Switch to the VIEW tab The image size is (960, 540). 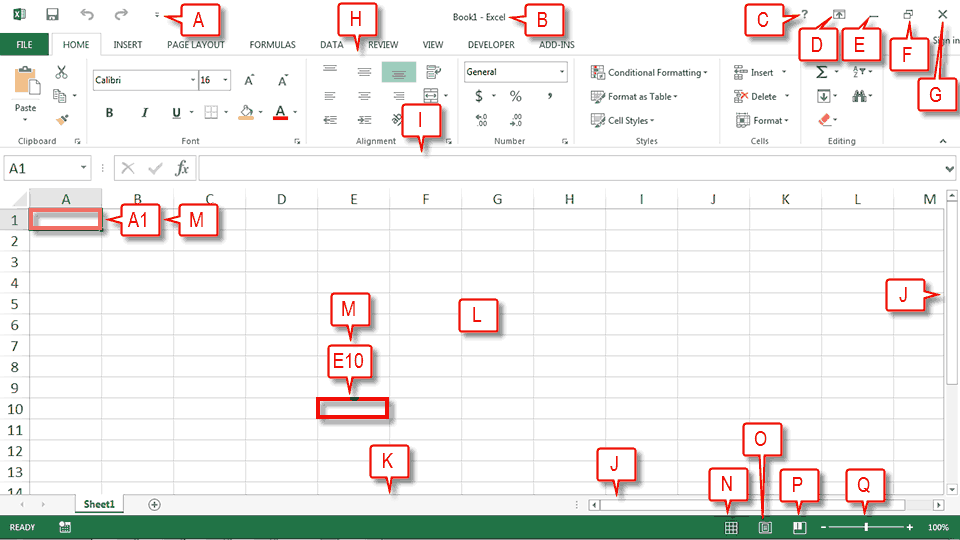click(433, 45)
